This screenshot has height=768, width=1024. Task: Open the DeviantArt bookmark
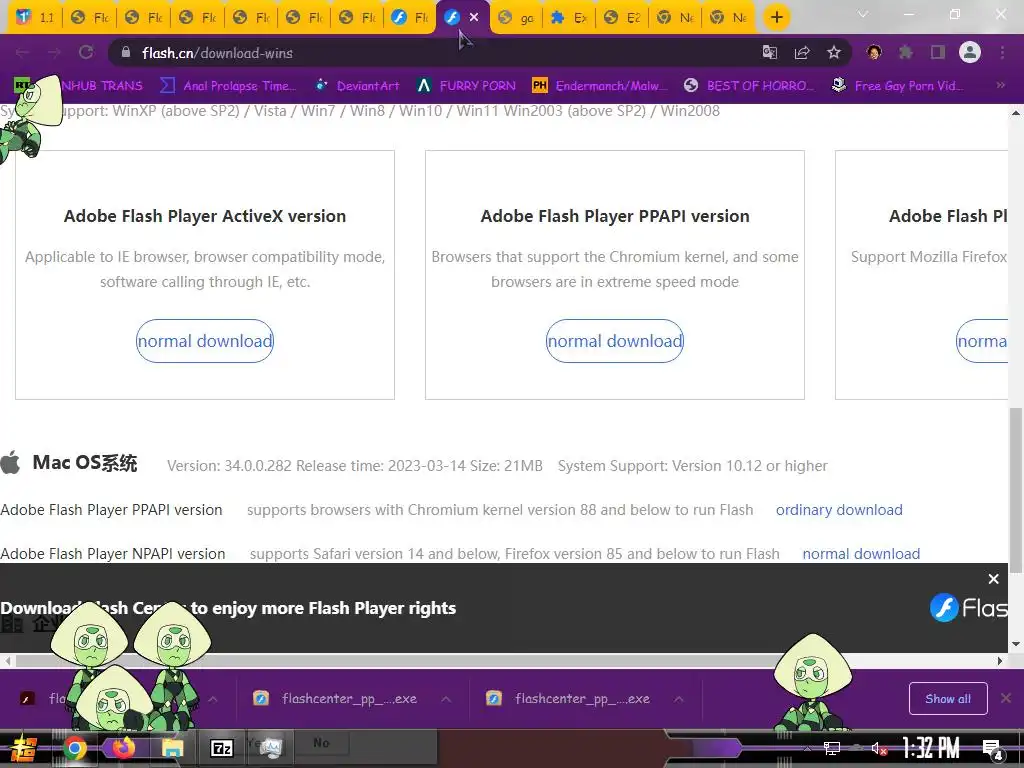point(357,86)
